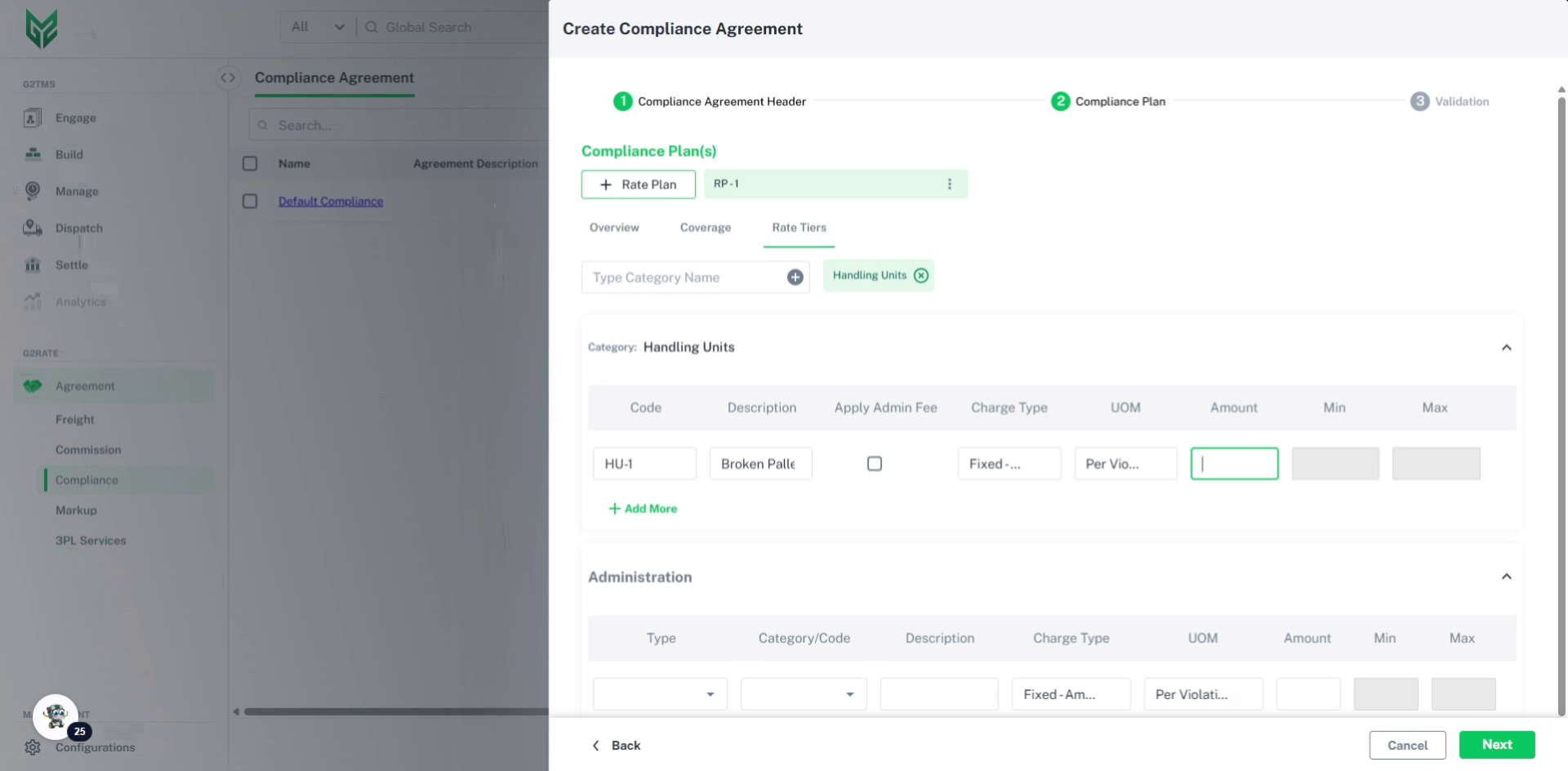Switch to the Overview tab
This screenshot has width=1568, height=771.
coord(613,228)
